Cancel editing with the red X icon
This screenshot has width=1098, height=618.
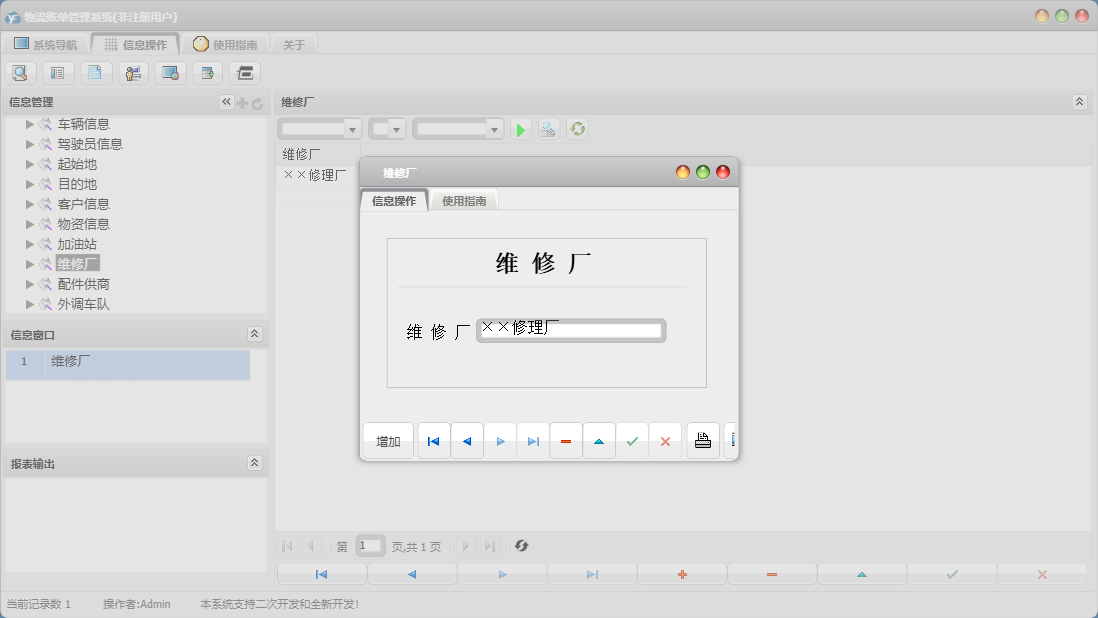click(x=665, y=440)
